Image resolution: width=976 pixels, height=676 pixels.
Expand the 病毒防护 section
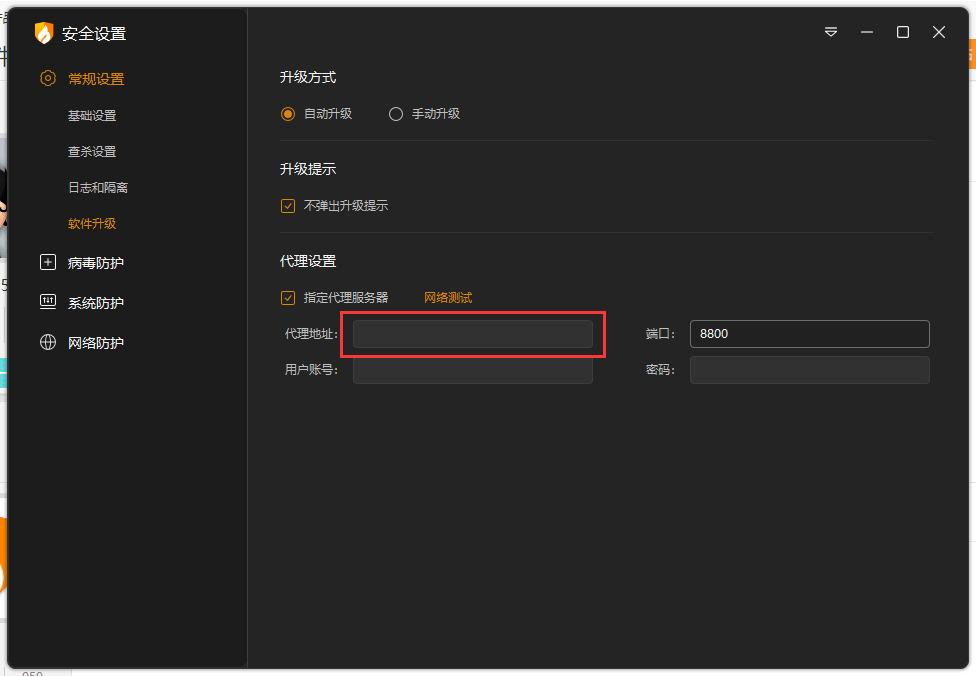click(96, 263)
